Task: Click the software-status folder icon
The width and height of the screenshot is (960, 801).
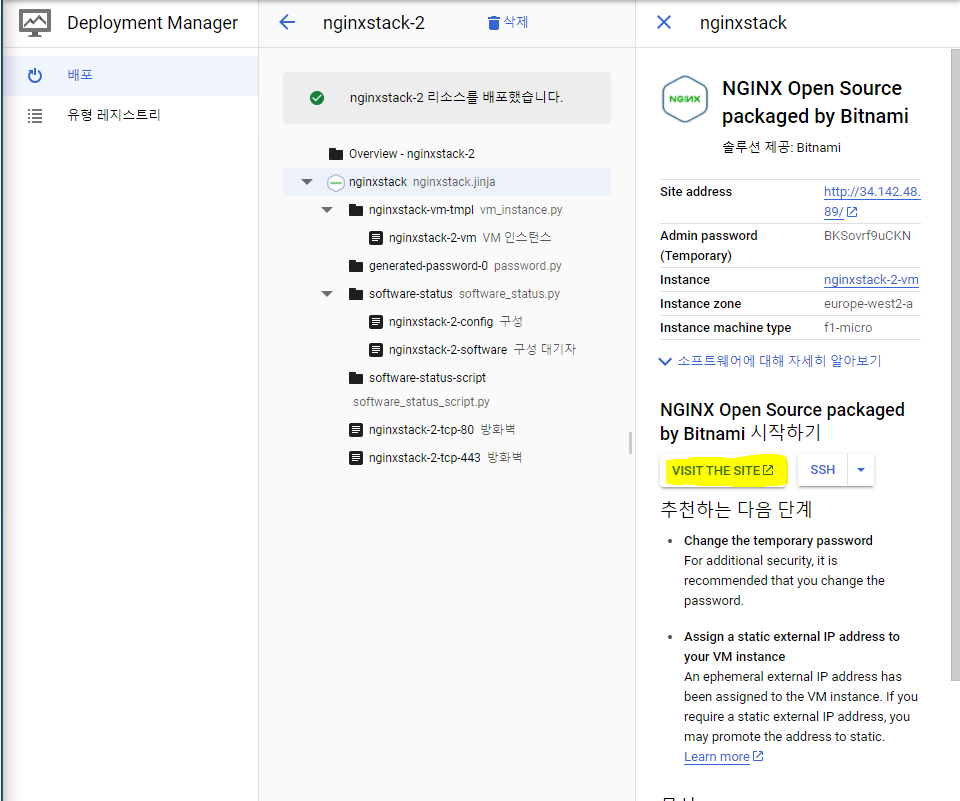Action: tap(356, 294)
